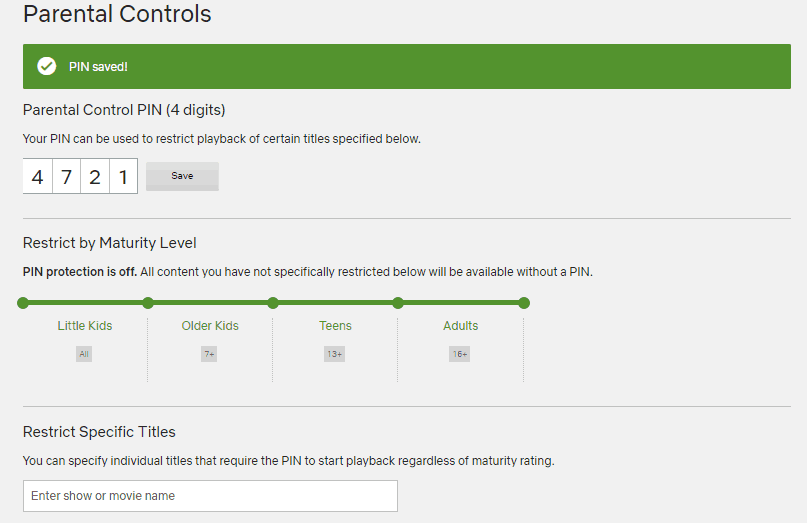
Task: Click the rightmost maturity slider point
Action: coord(524,303)
